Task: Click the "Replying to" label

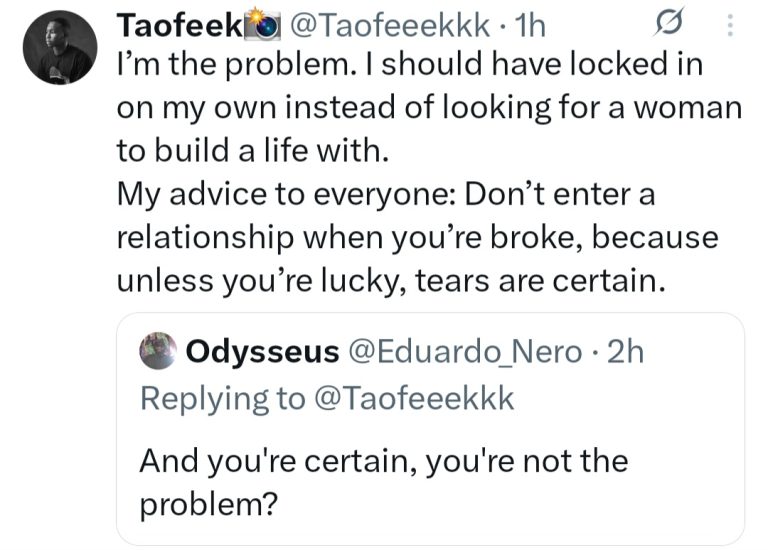Action: click(x=222, y=397)
